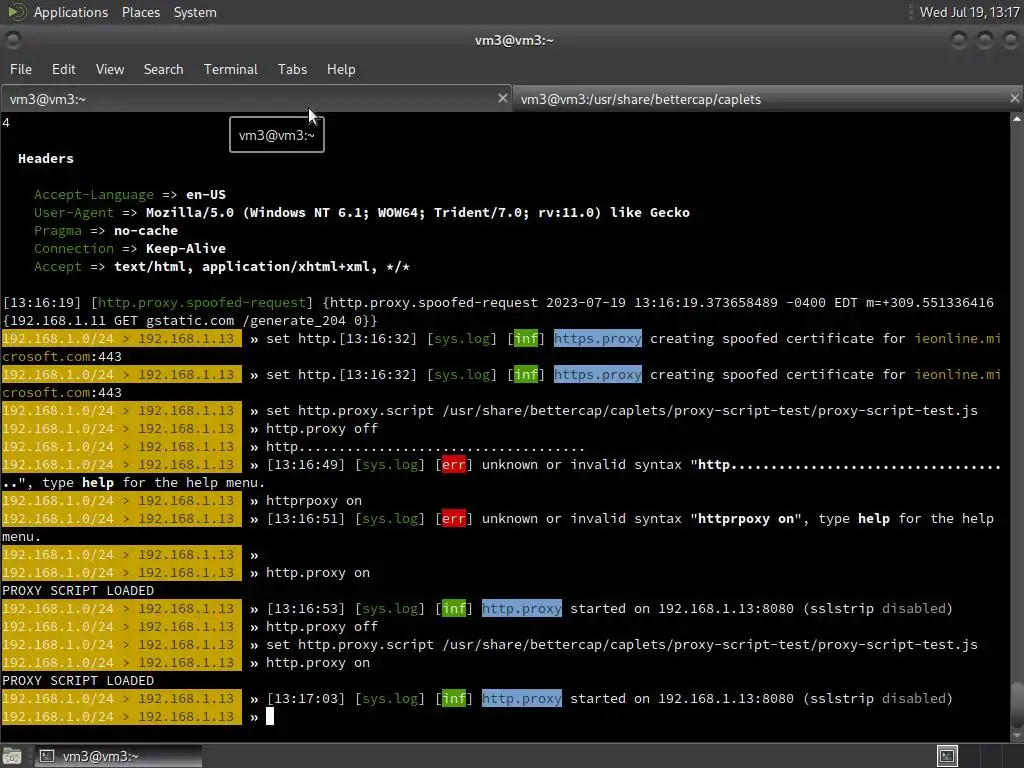The height and width of the screenshot is (768, 1024).
Task: Click the show desktop icon in bottom panel
Action: click(x=12, y=756)
